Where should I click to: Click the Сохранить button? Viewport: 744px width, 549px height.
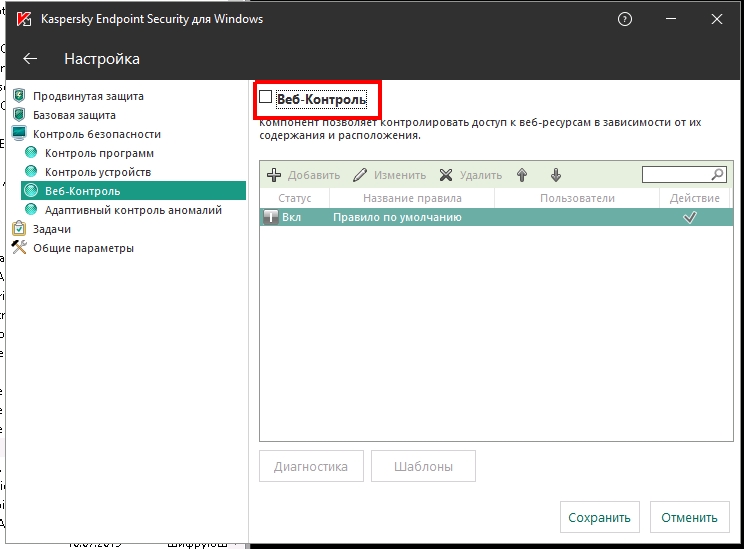pyautogui.click(x=599, y=518)
